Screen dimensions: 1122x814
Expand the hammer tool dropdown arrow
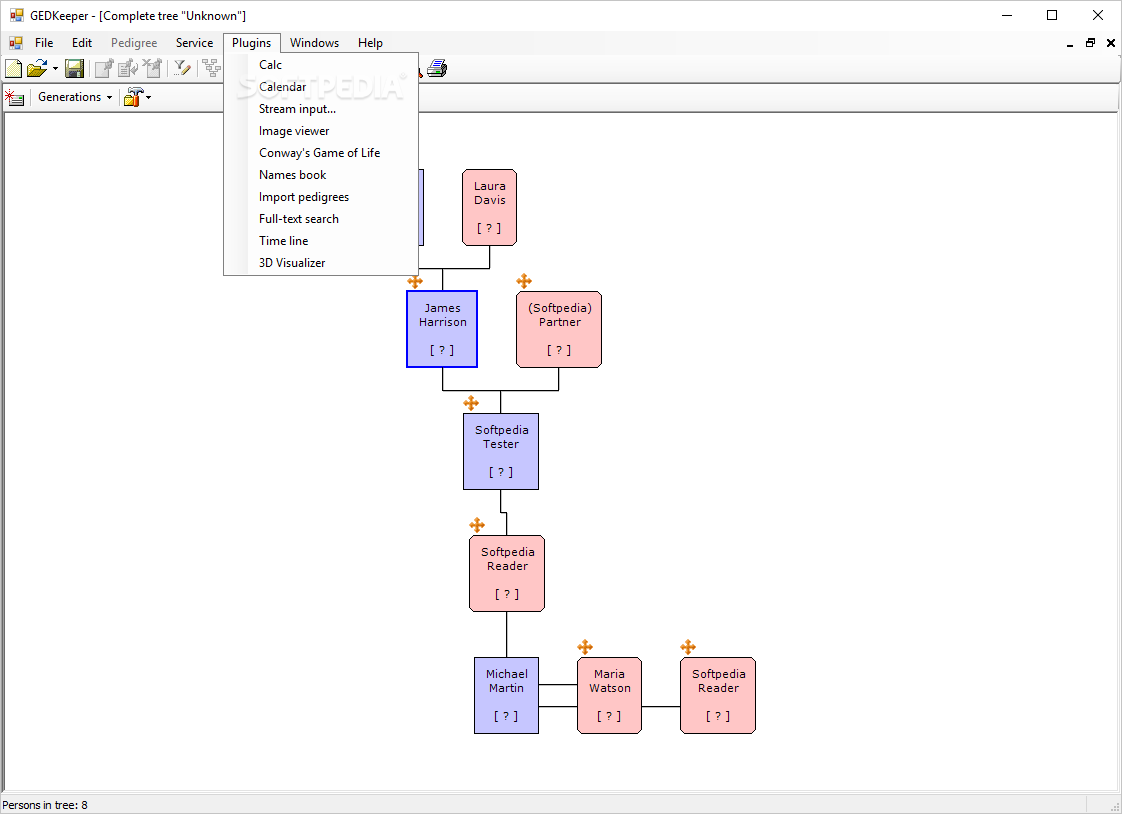point(149,97)
